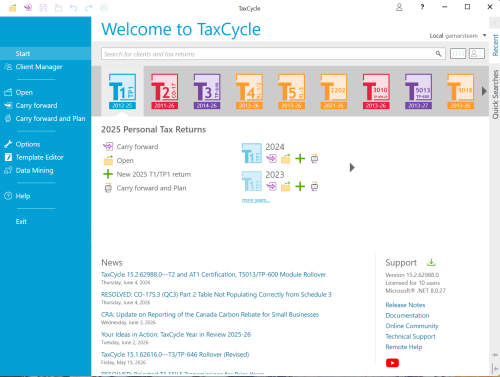The height and width of the screenshot is (377, 500).
Task: Click the question mark help icon
Action: tap(422, 7)
